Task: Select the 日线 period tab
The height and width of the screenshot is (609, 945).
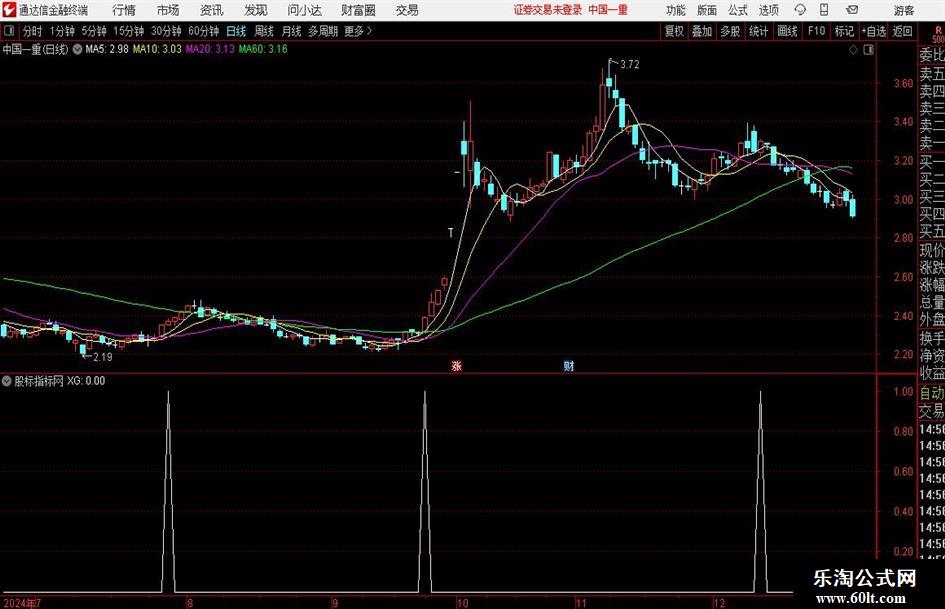Action: click(x=236, y=31)
